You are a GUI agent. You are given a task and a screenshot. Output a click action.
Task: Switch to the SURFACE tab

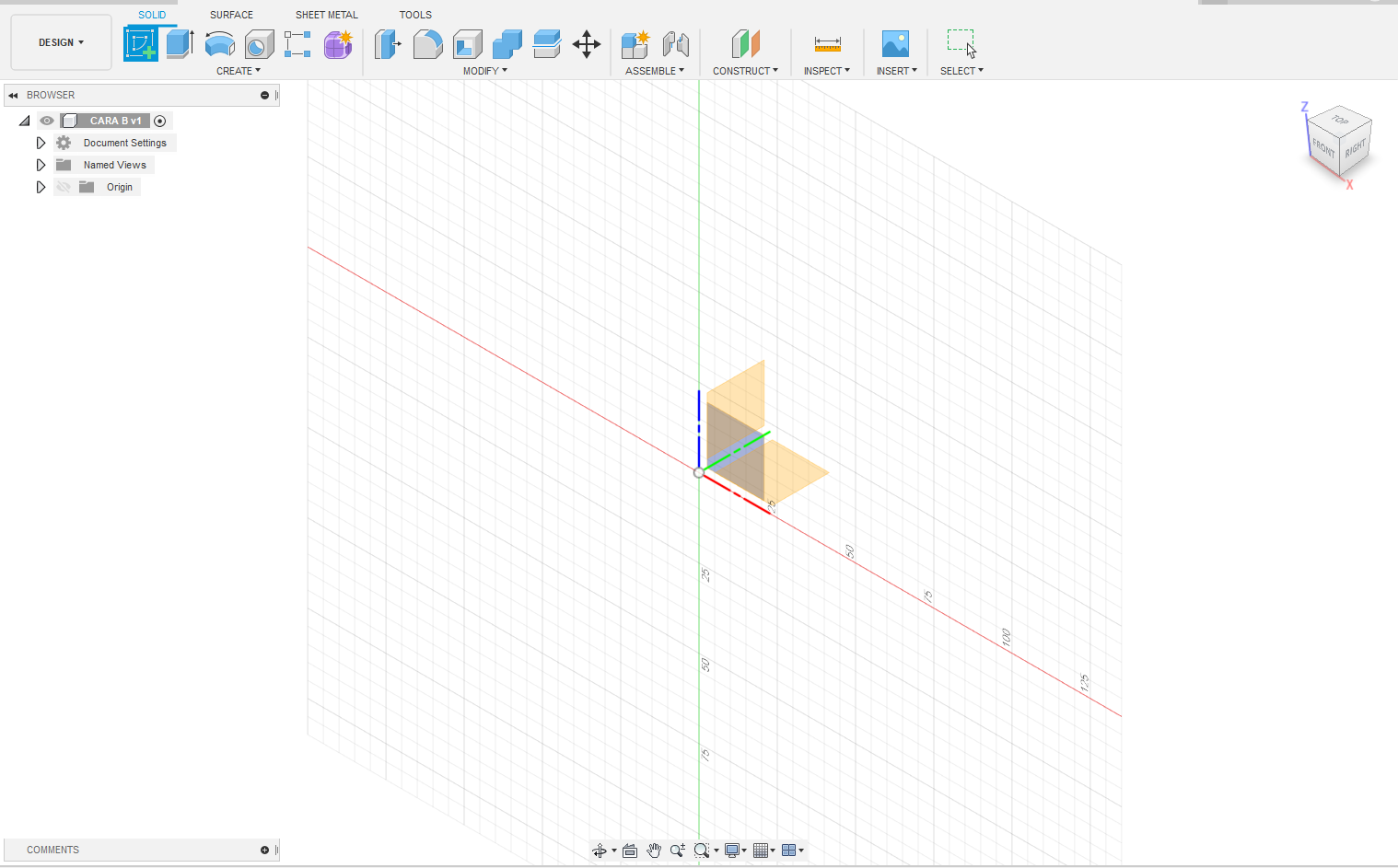pyautogui.click(x=231, y=15)
